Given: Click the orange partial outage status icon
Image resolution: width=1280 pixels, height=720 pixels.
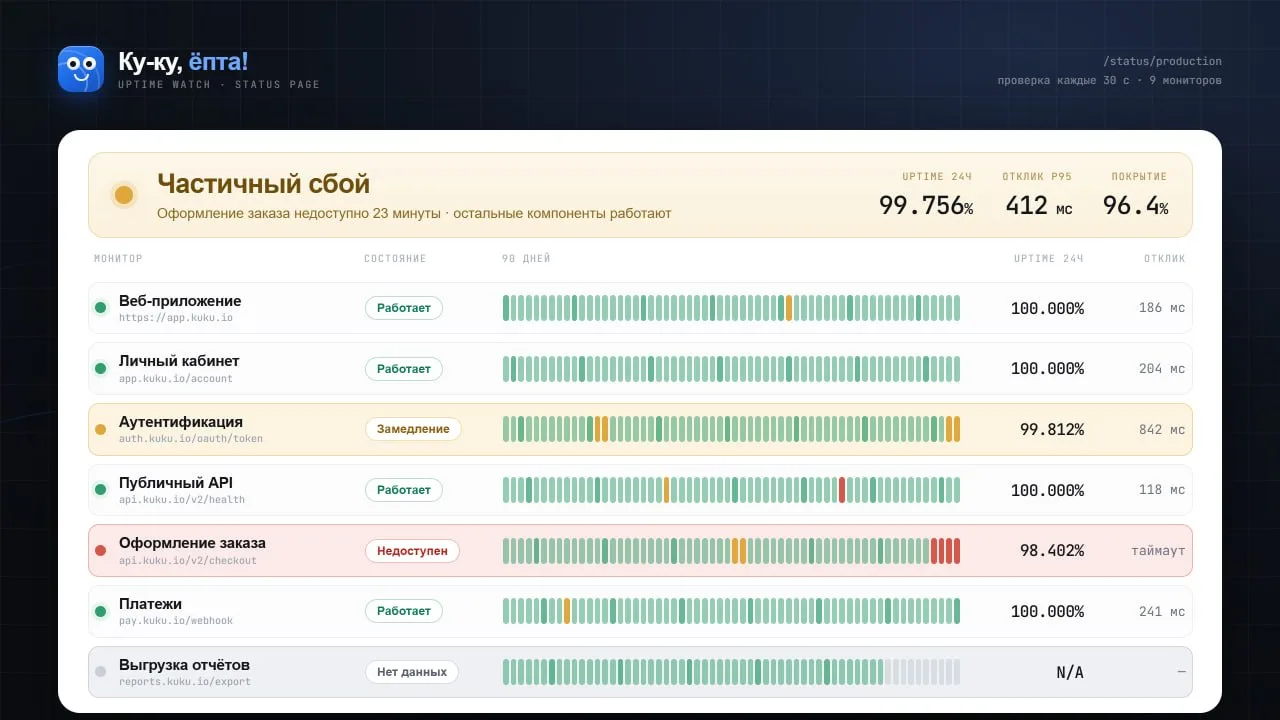Looking at the screenshot, I should tap(124, 195).
